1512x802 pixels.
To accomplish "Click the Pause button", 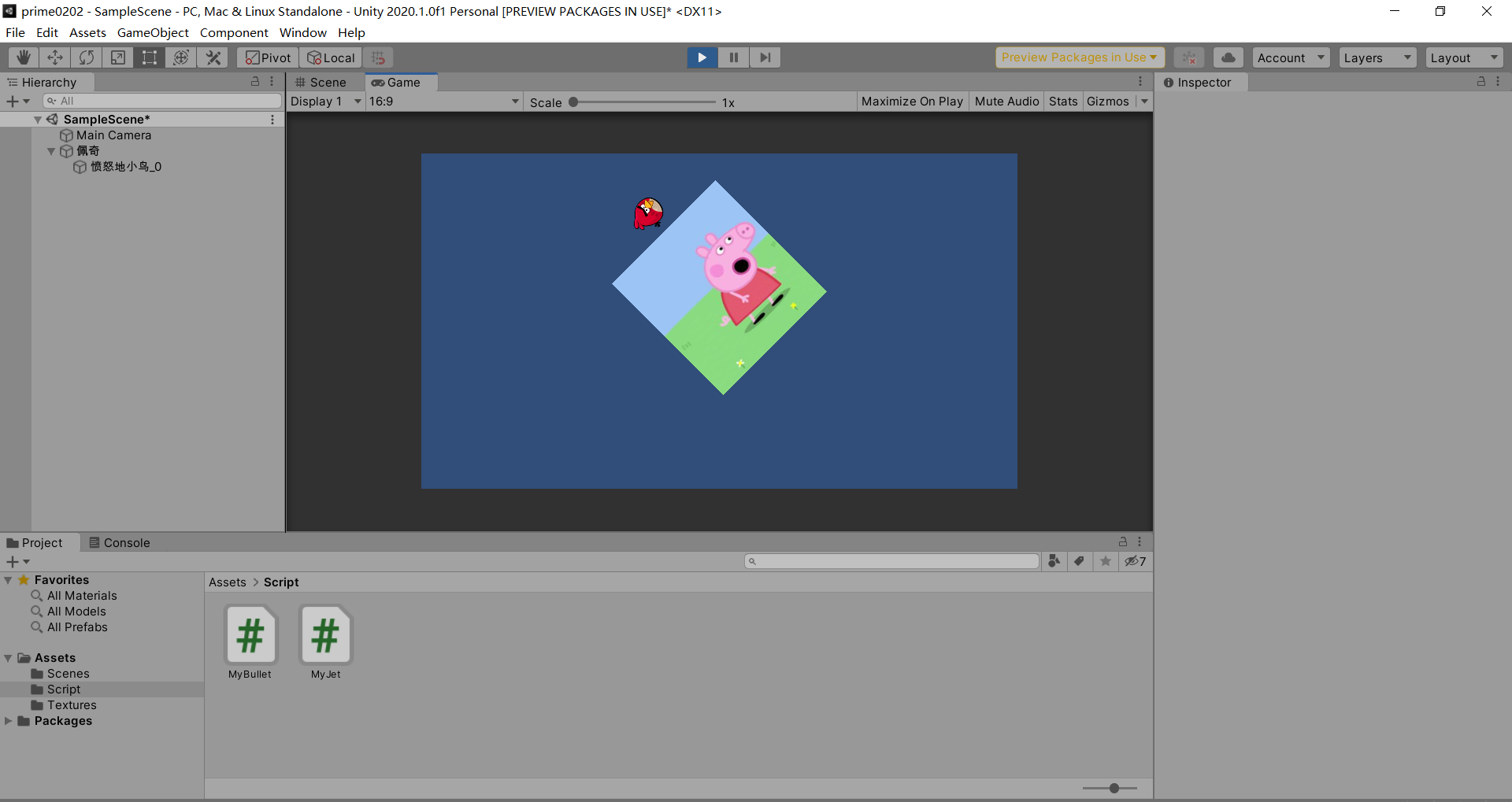I will (x=733, y=57).
